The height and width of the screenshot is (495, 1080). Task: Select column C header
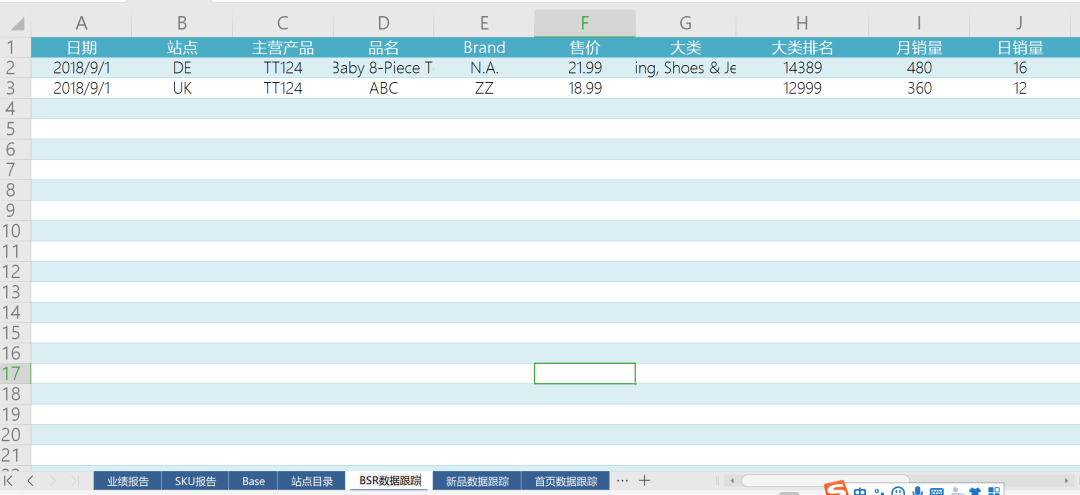click(283, 24)
